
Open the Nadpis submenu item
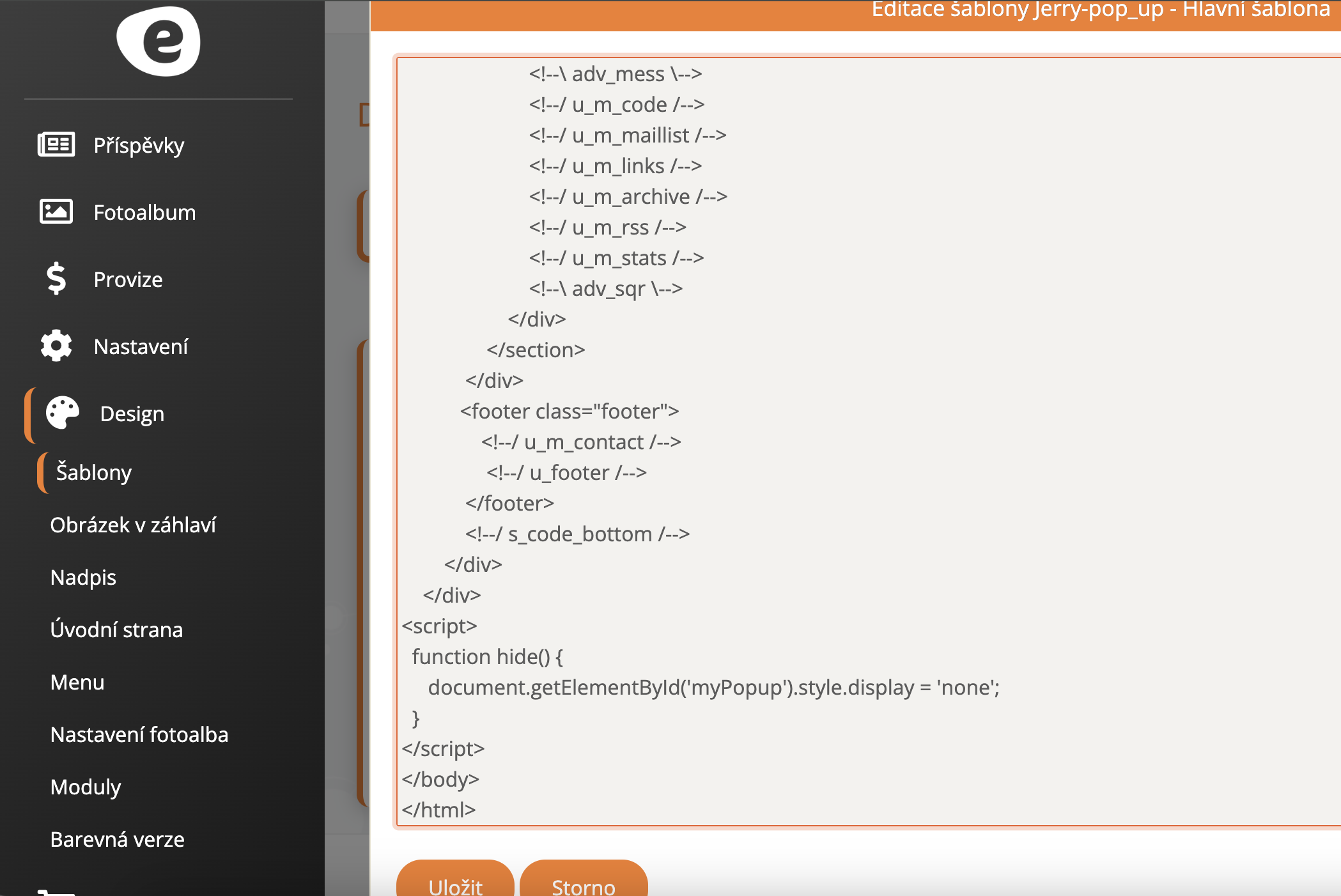coord(83,577)
